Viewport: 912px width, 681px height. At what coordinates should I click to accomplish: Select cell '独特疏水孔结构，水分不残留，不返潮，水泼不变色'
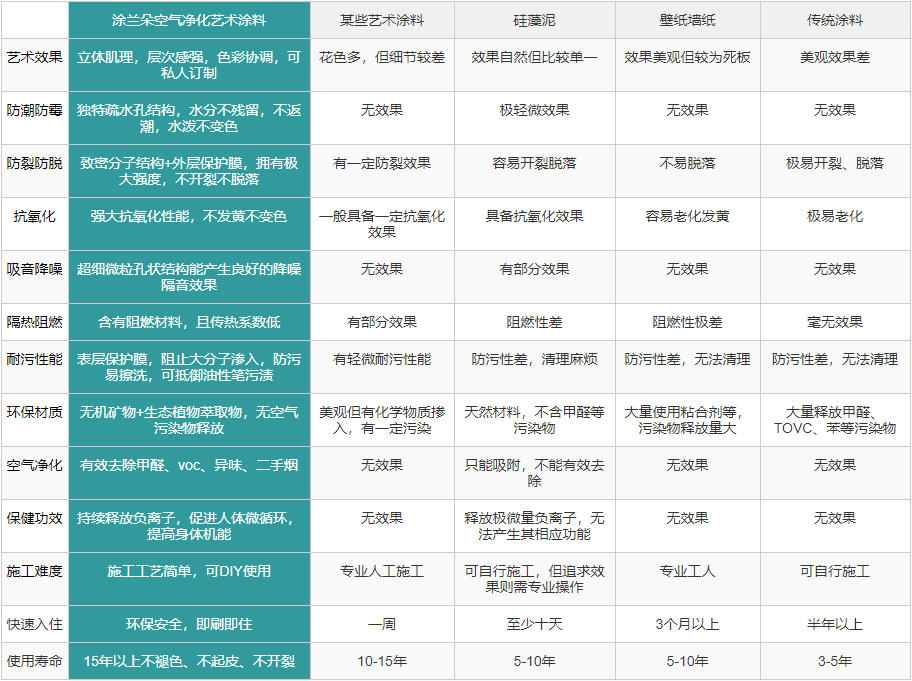(189, 118)
